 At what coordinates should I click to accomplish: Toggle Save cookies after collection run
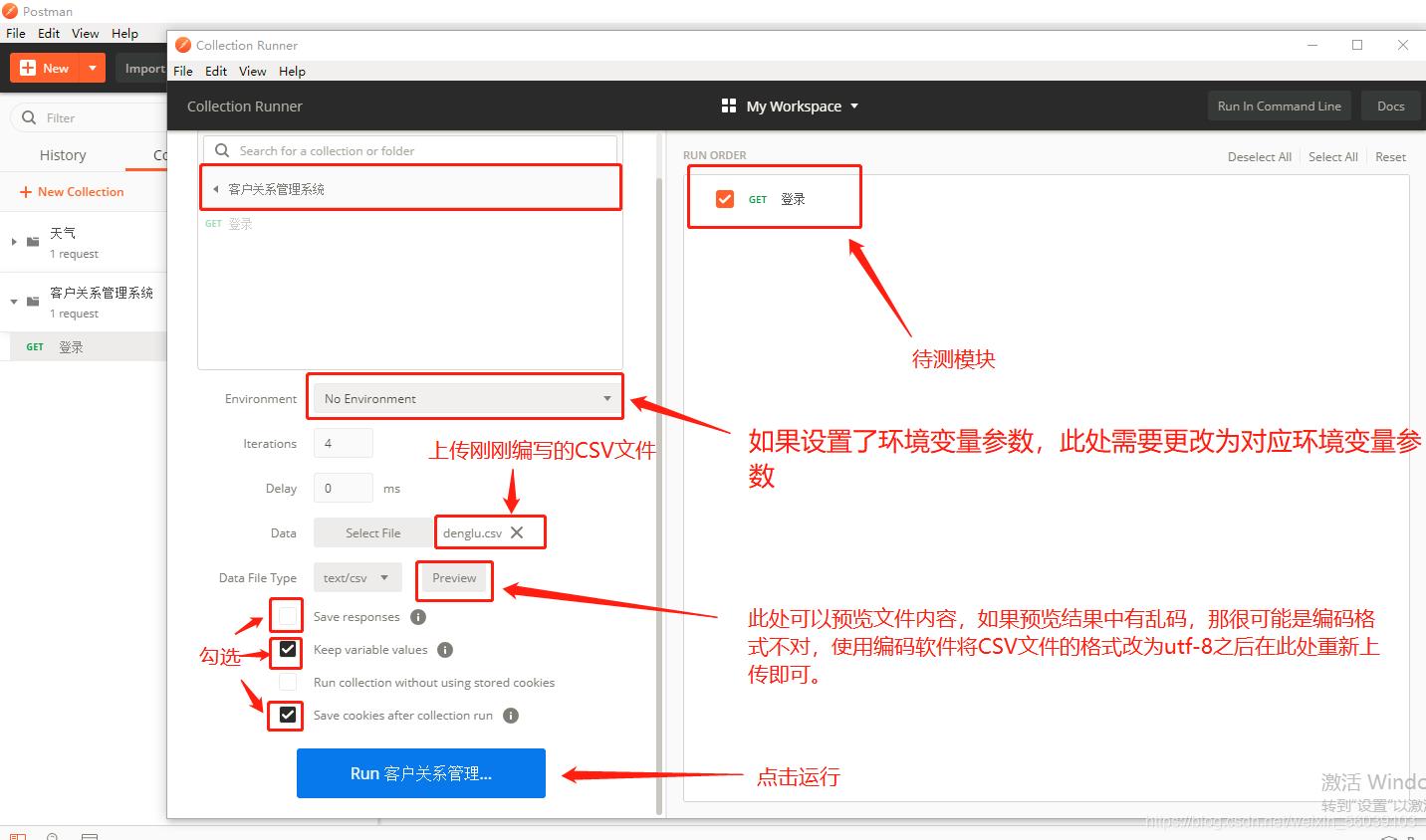[288, 715]
